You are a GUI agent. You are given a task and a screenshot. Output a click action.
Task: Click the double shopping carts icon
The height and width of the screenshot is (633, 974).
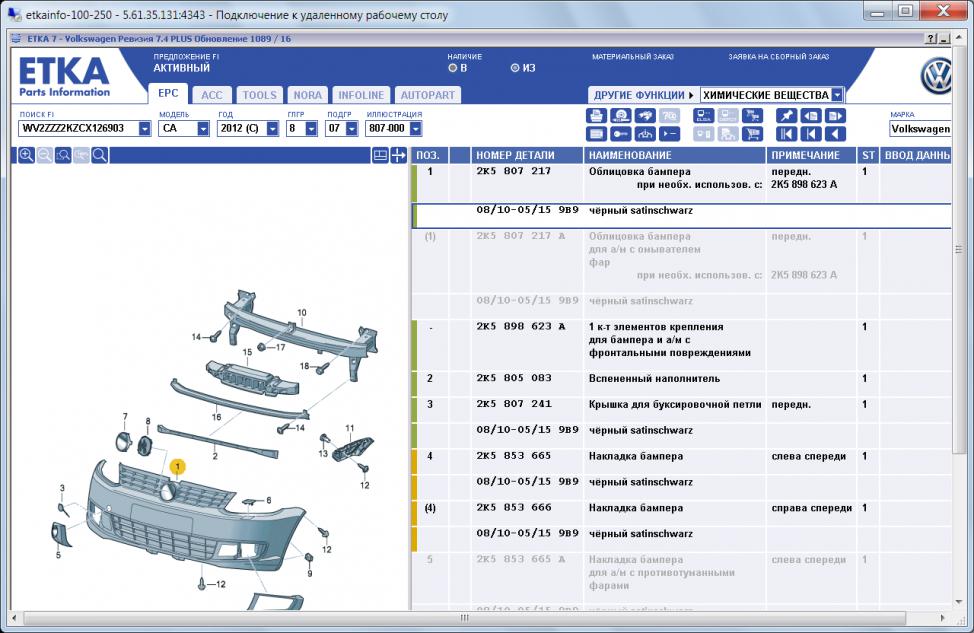(752, 116)
